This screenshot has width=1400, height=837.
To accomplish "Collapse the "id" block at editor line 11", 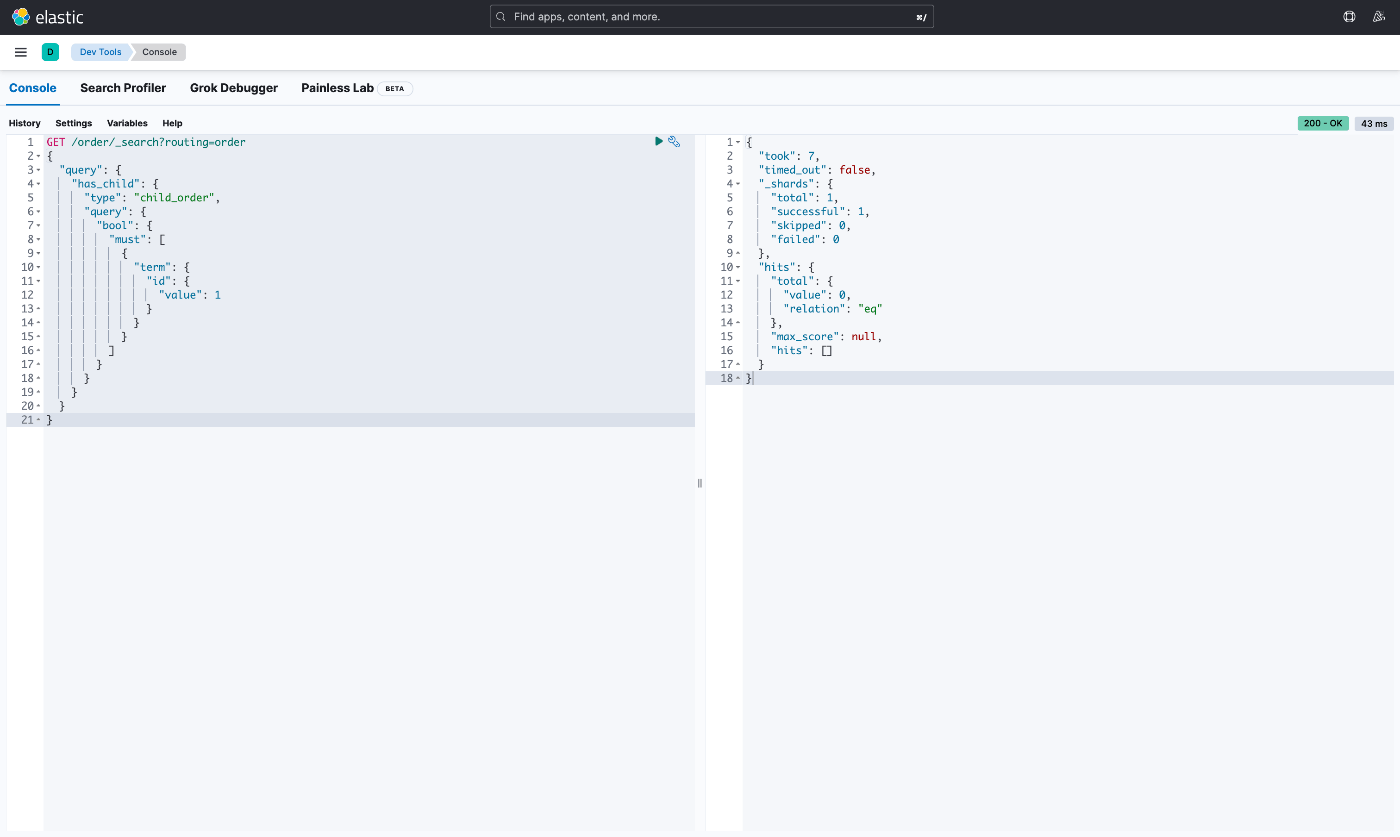I will [x=38, y=282].
